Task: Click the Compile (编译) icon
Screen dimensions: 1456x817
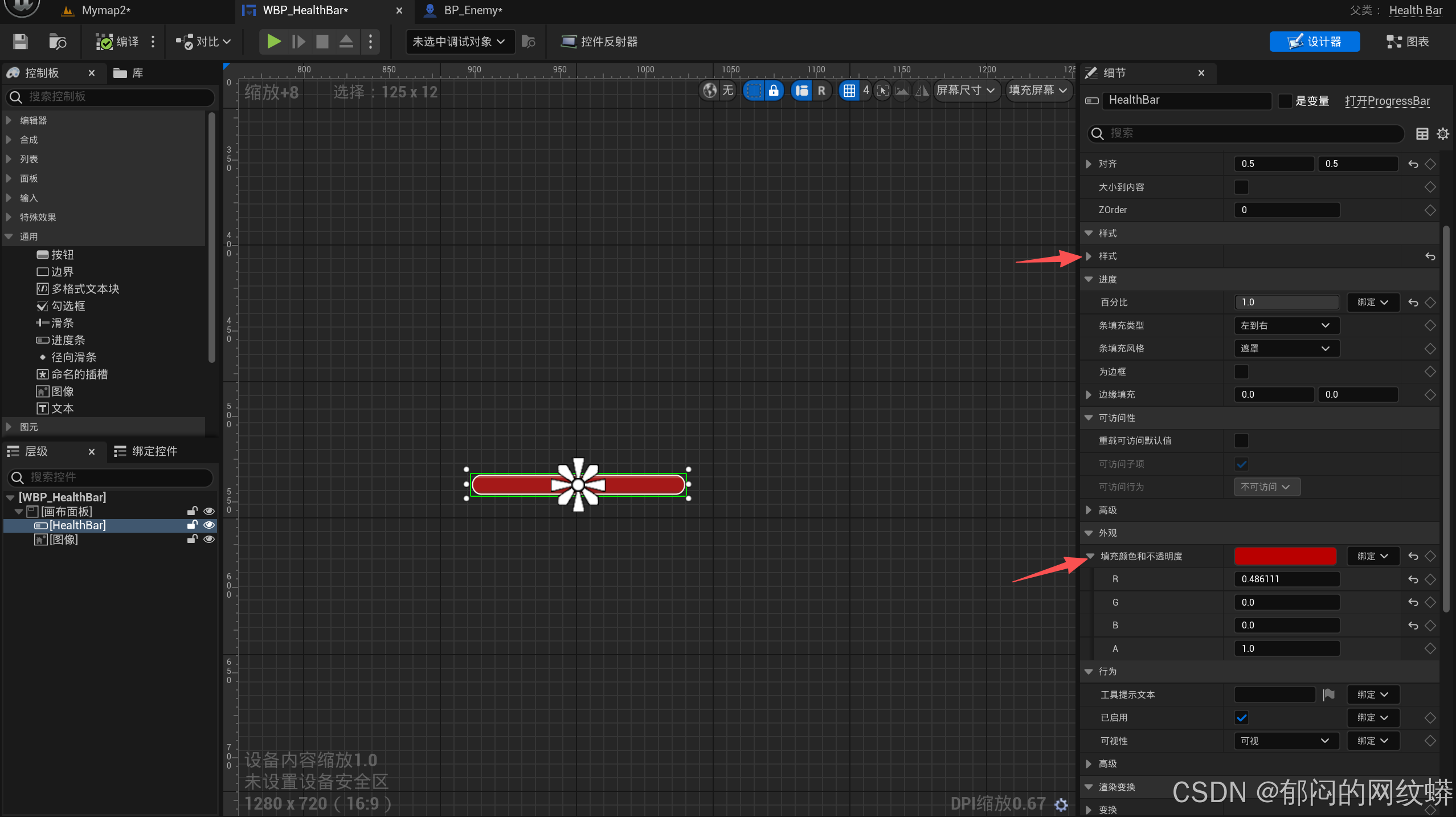Action: coord(104,42)
